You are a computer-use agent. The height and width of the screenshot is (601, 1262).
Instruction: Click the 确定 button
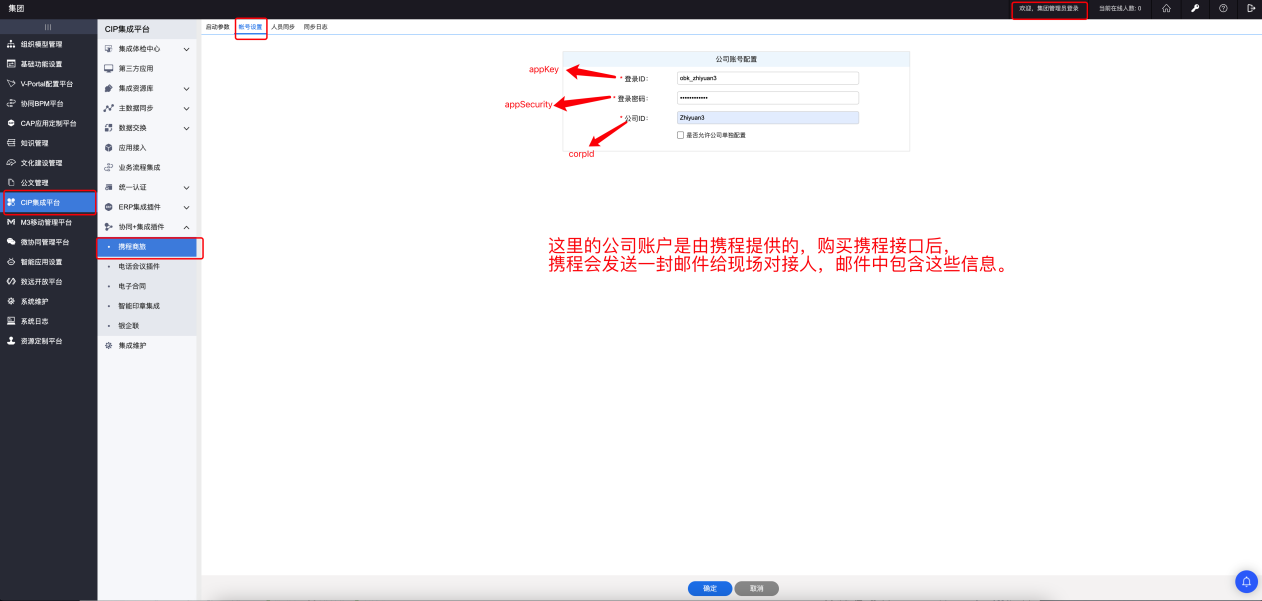click(x=710, y=589)
